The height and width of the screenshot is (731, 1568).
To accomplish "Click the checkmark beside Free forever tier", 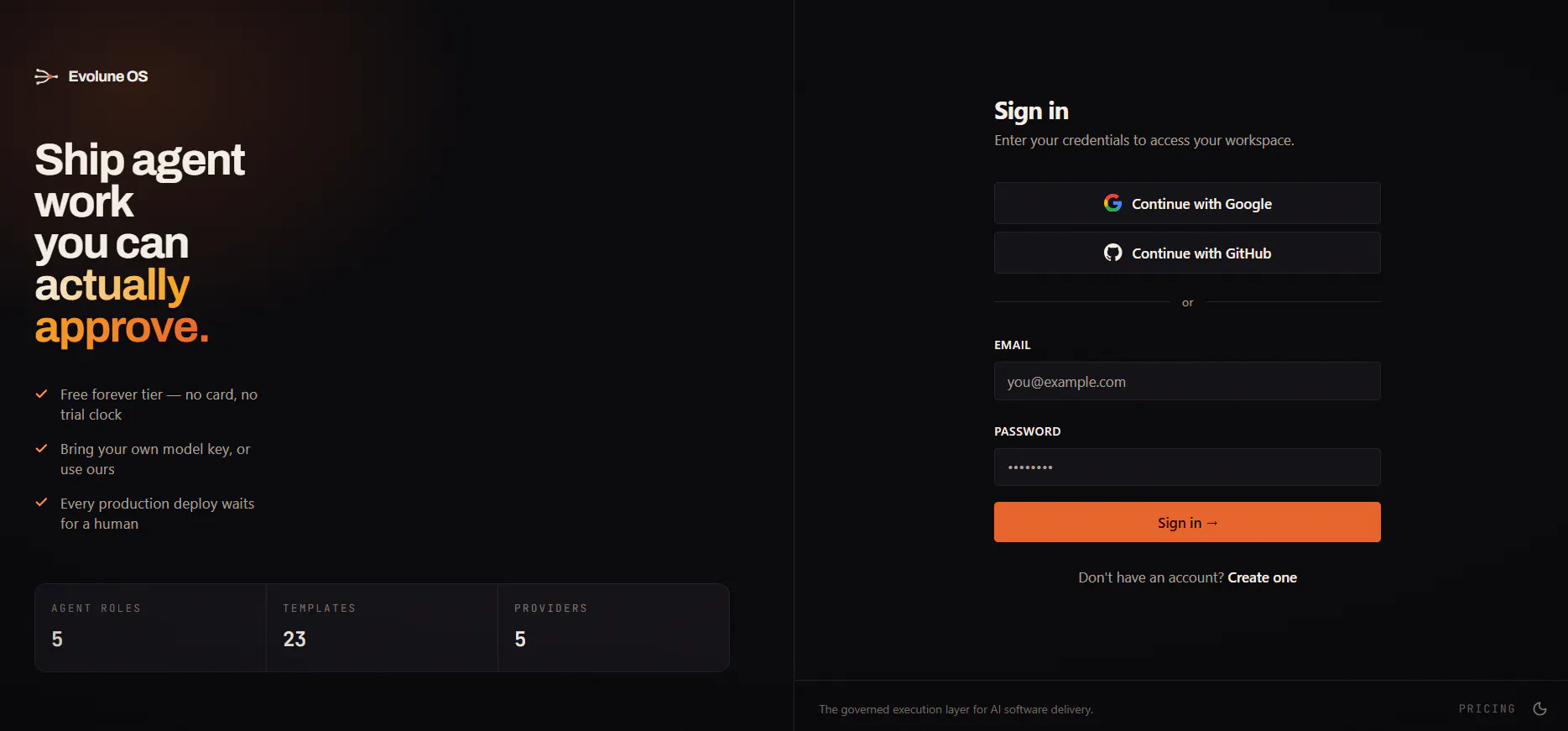I will tap(41, 394).
